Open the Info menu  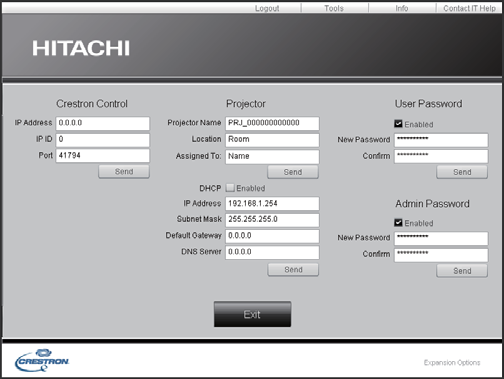(402, 8)
